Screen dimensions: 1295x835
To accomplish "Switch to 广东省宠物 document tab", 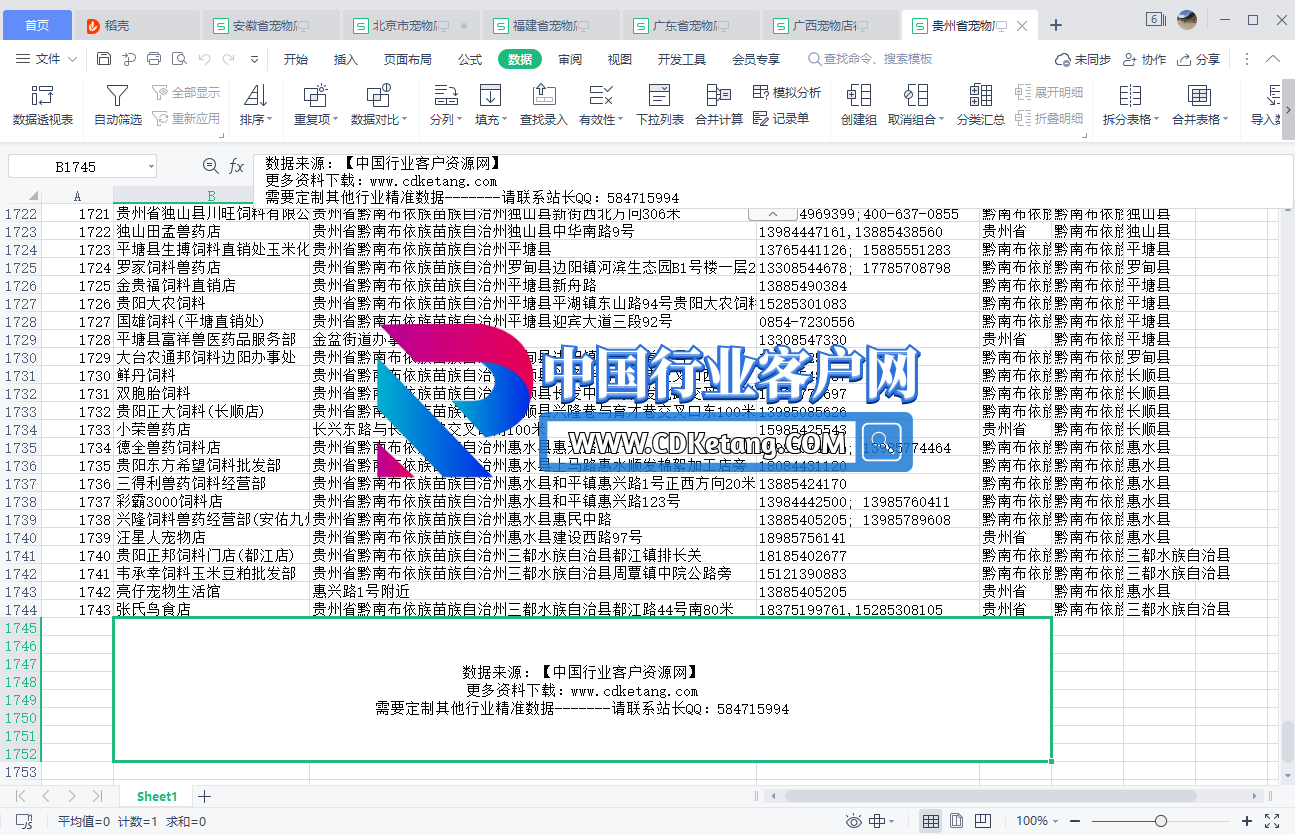I will (690, 25).
